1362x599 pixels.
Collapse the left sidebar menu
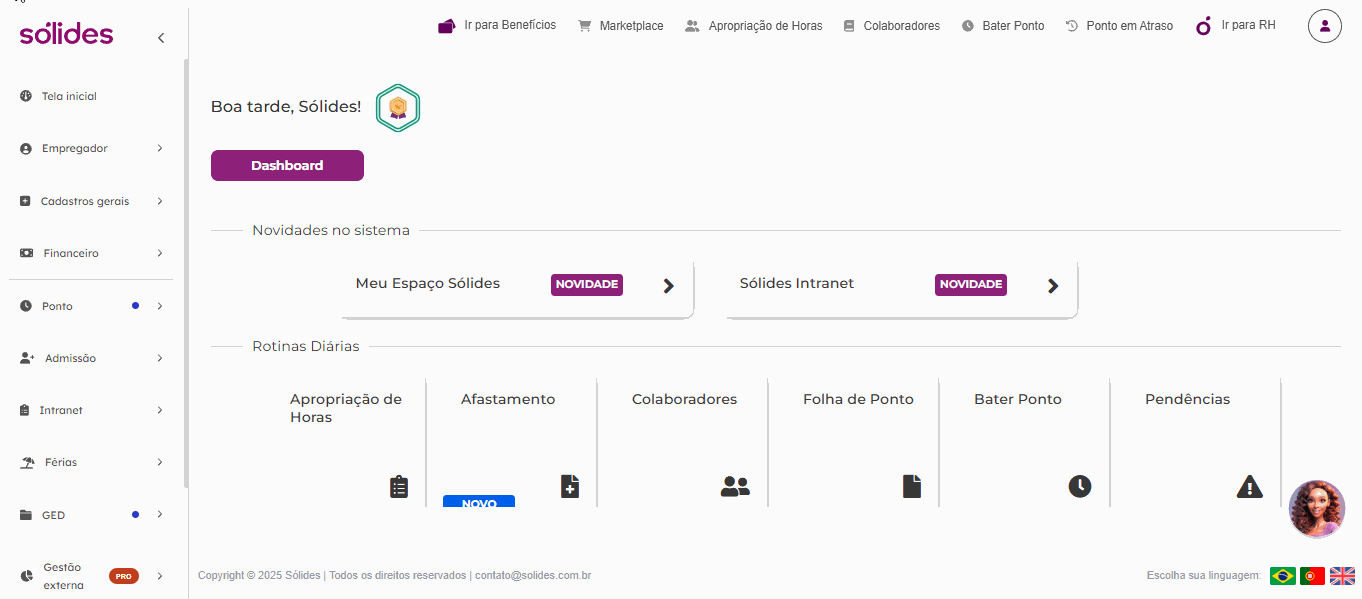click(161, 38)
